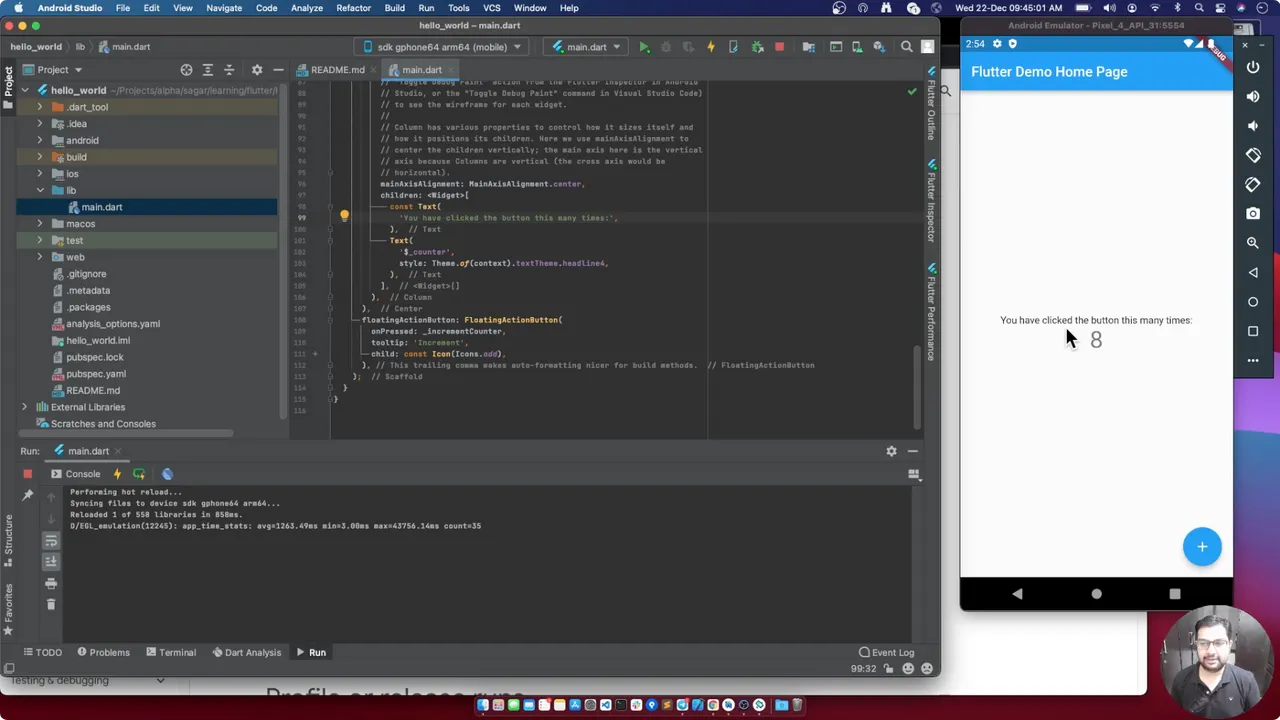Image resolution: width=1280 pixels, height=720 pixels.
Task: Open the VCS menu
Action: click(x=492, y=8)
